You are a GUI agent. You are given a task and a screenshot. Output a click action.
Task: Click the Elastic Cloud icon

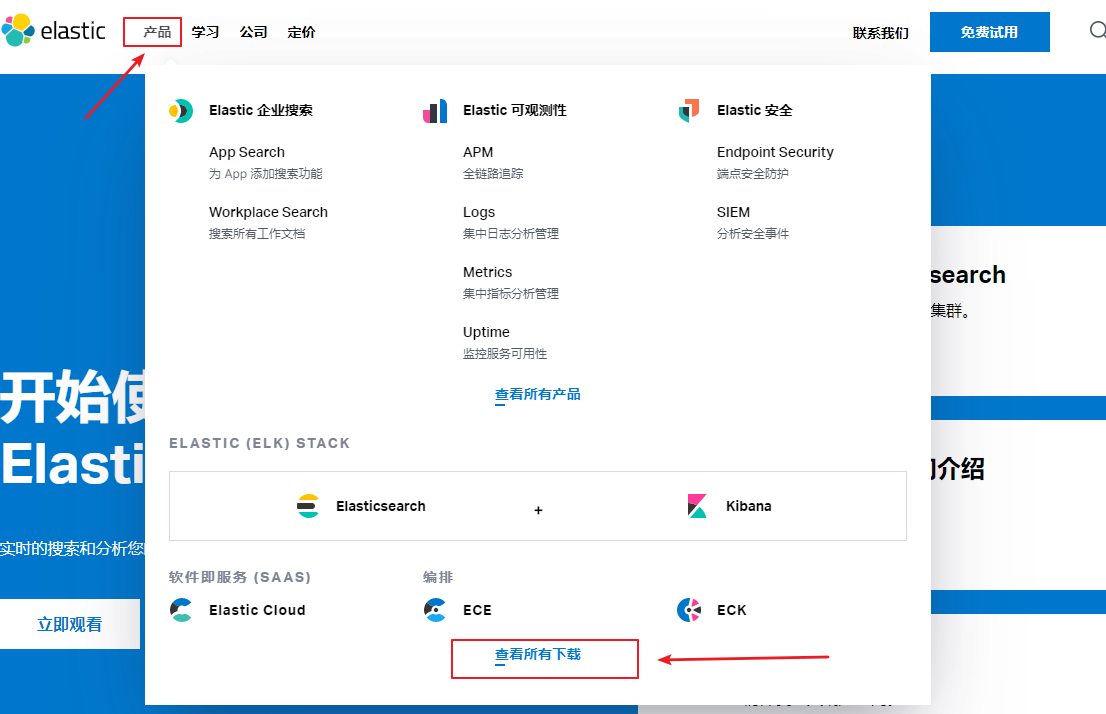pos(181,610)
